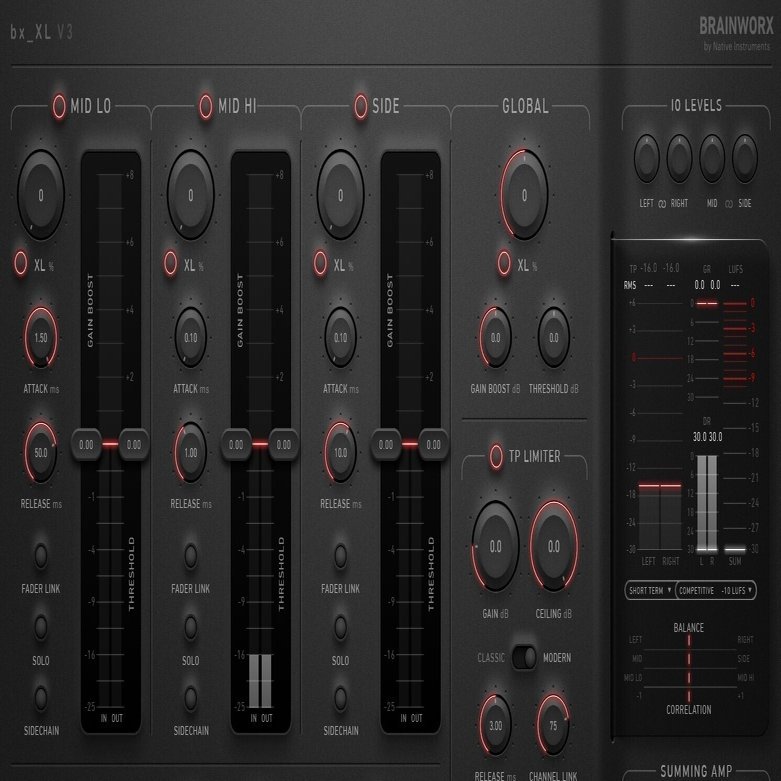The height and width of the screenshot is (781, 781).
Task: Click the SIDE threshold fader handle
Action: pyautogui.click(x=433, y=444)
